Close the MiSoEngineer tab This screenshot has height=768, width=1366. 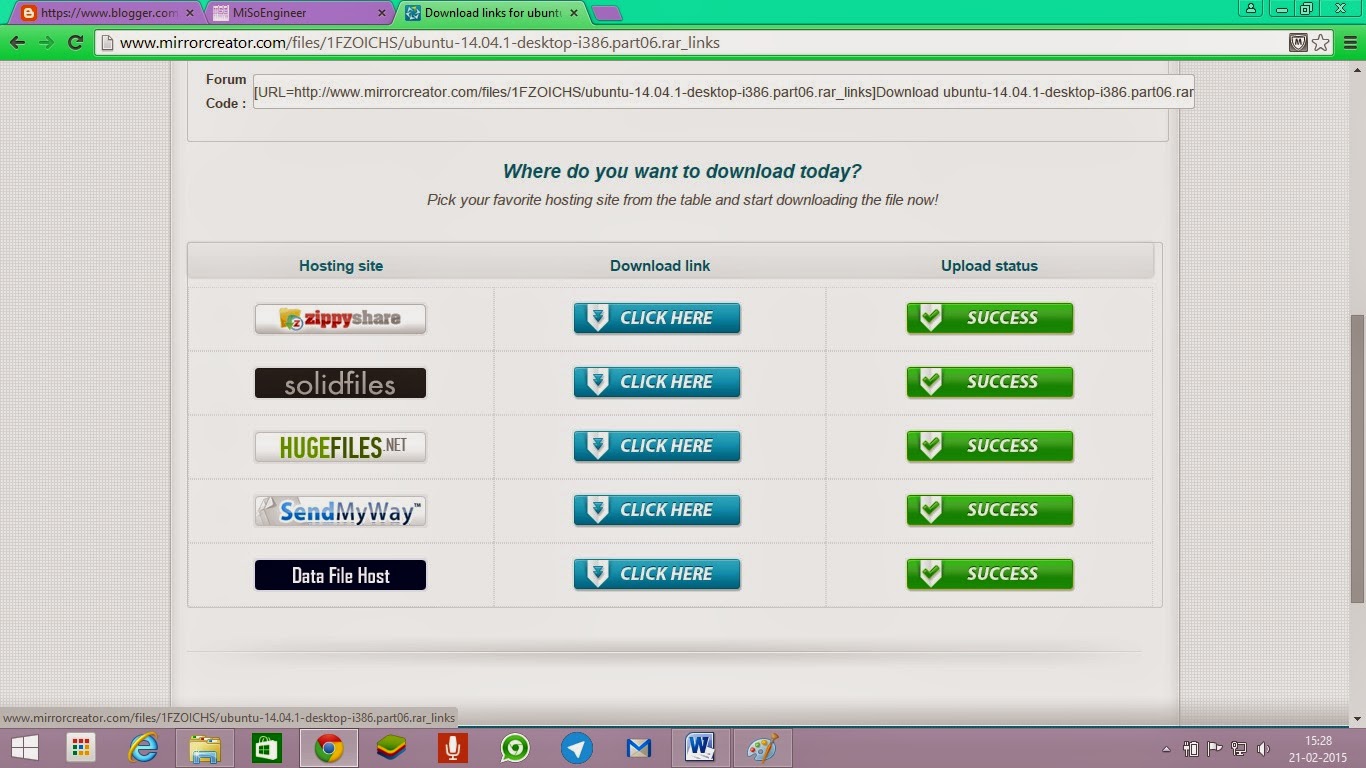click(x=381, y=13)
